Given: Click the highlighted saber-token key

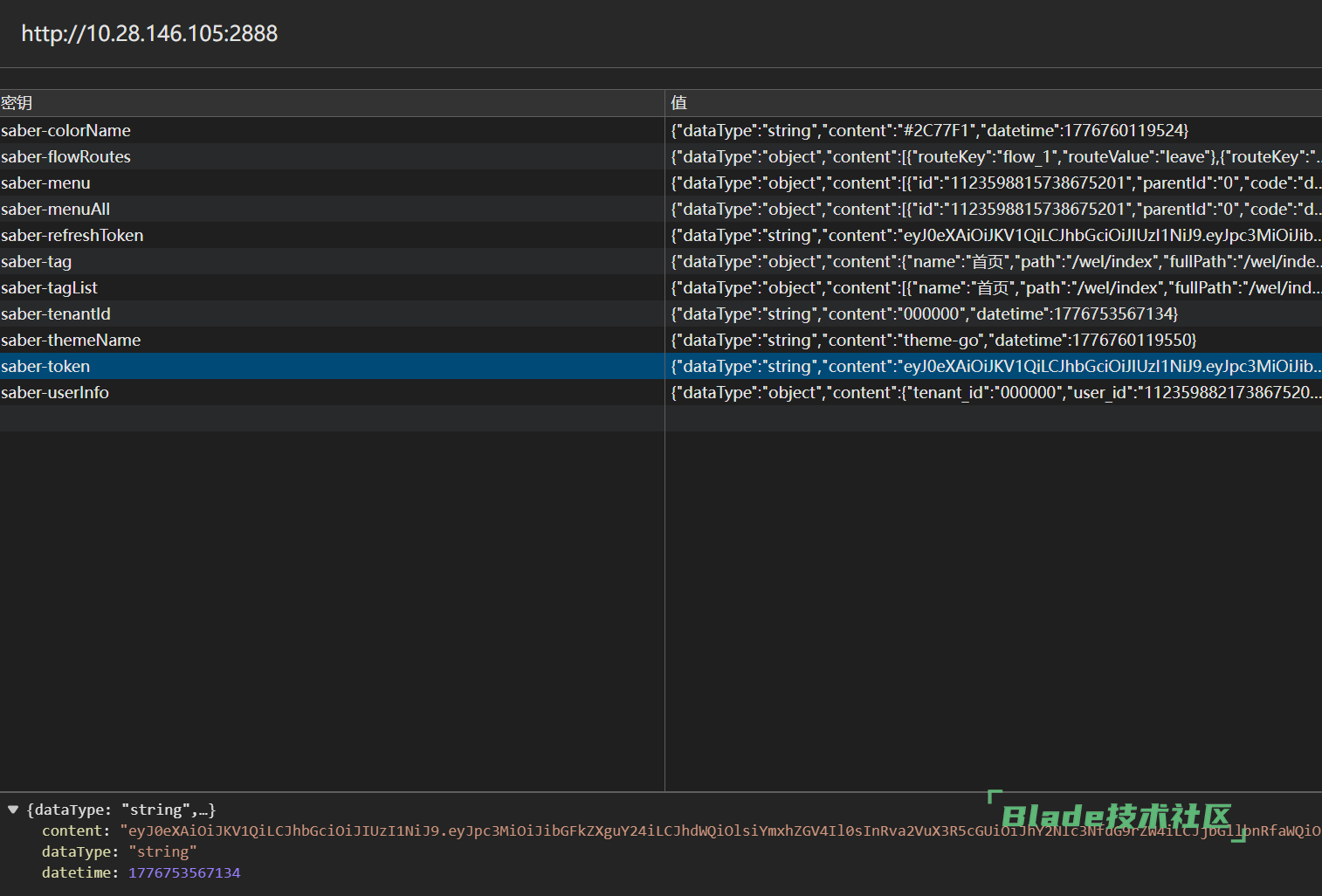Looking at the screenshot, I should coord(45,366).
